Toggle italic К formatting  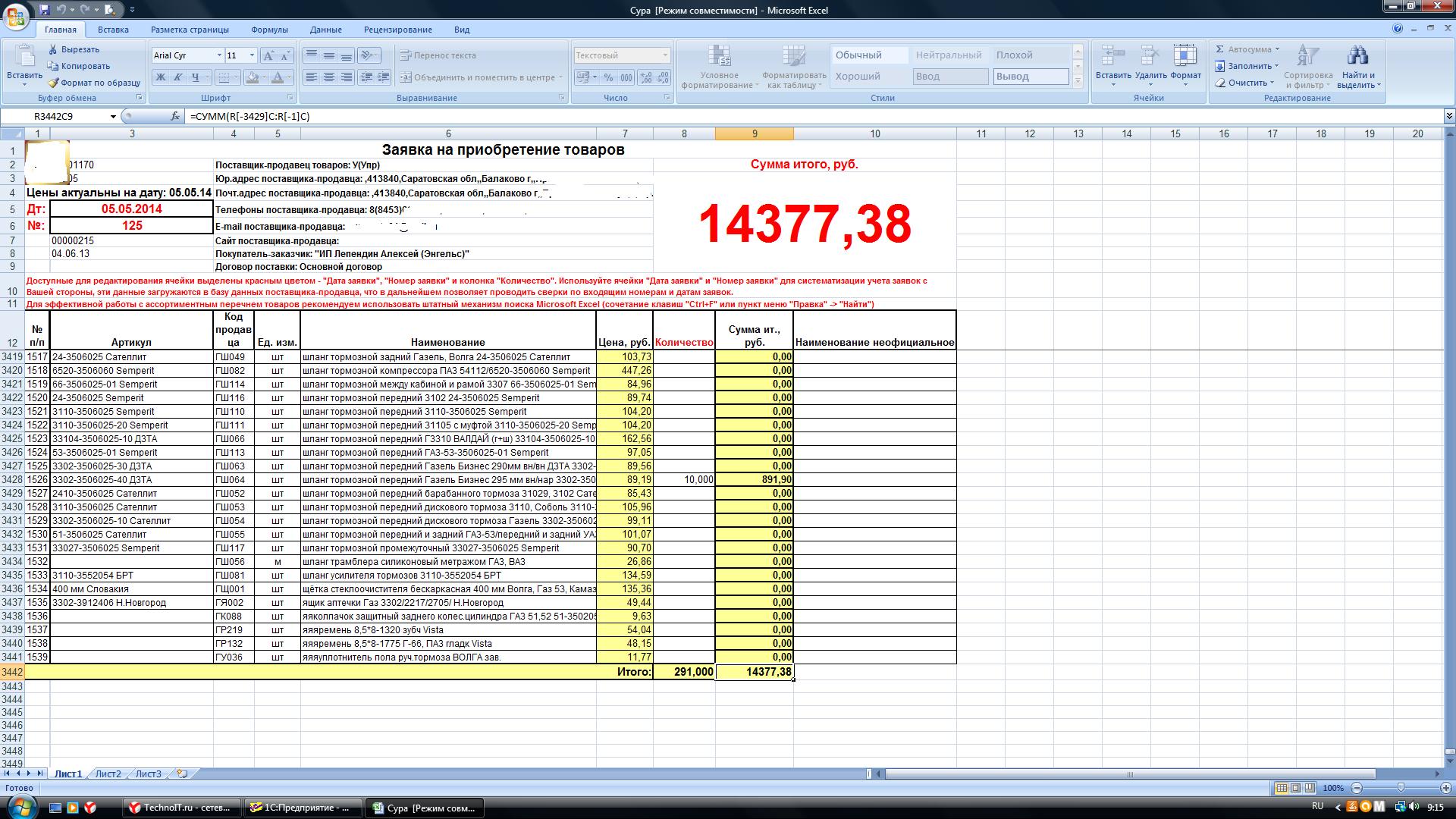pyautogui.click(x=178, y=77)
